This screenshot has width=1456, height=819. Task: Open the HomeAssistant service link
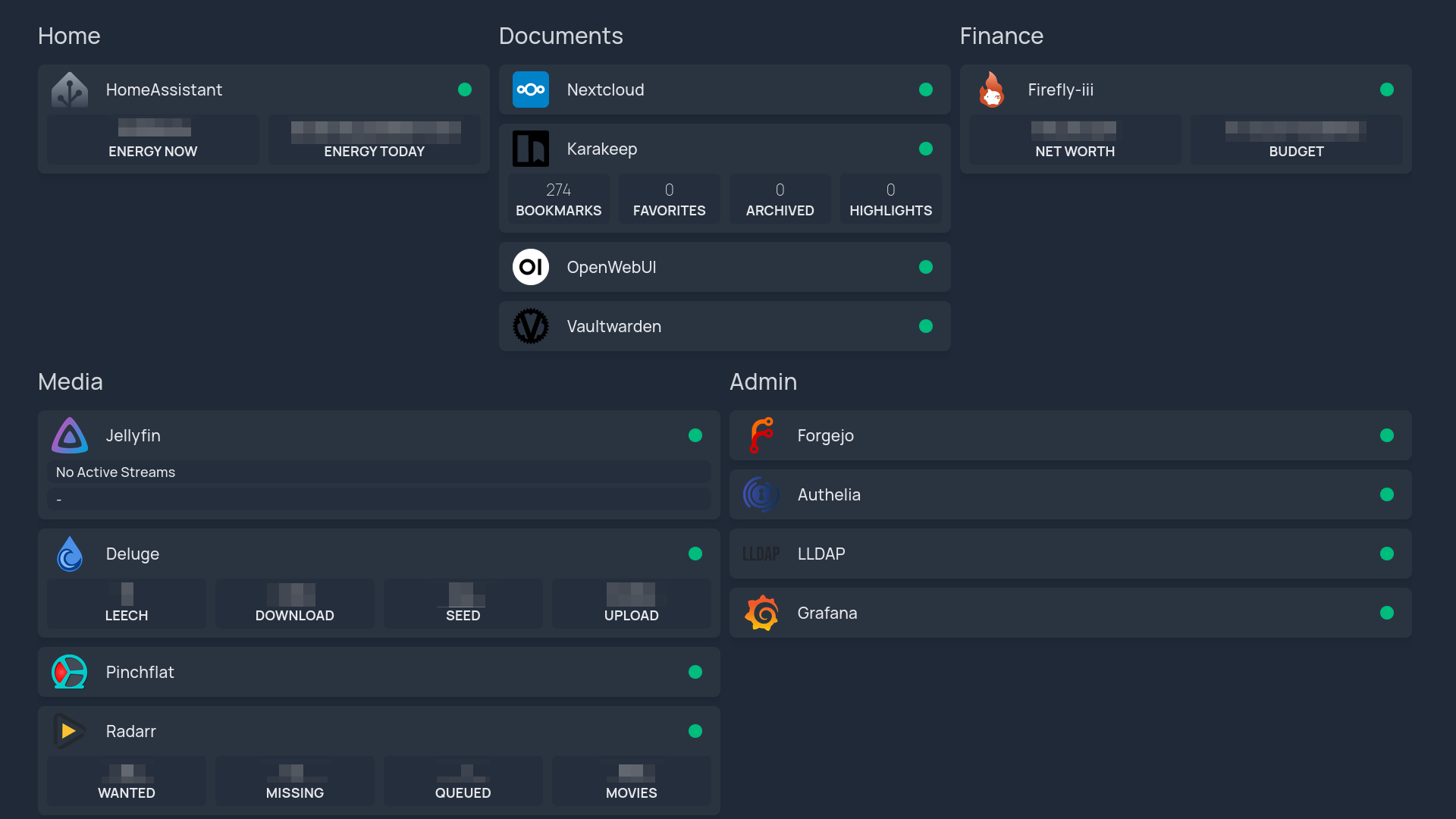[x=164, y=89]
